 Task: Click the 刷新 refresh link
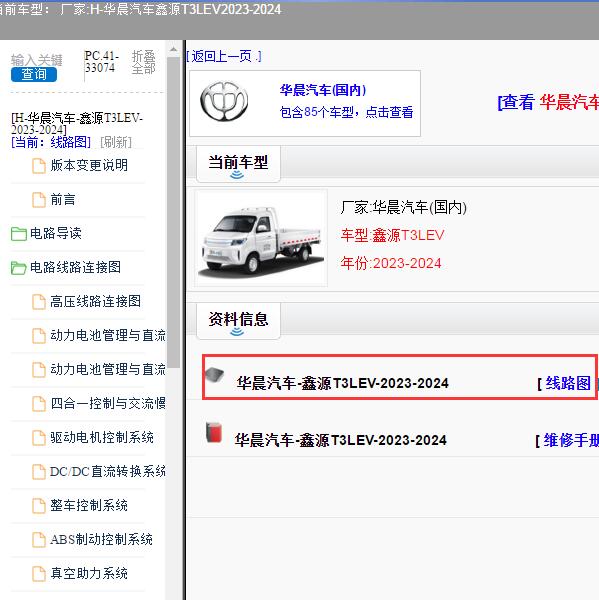(116, 142)
